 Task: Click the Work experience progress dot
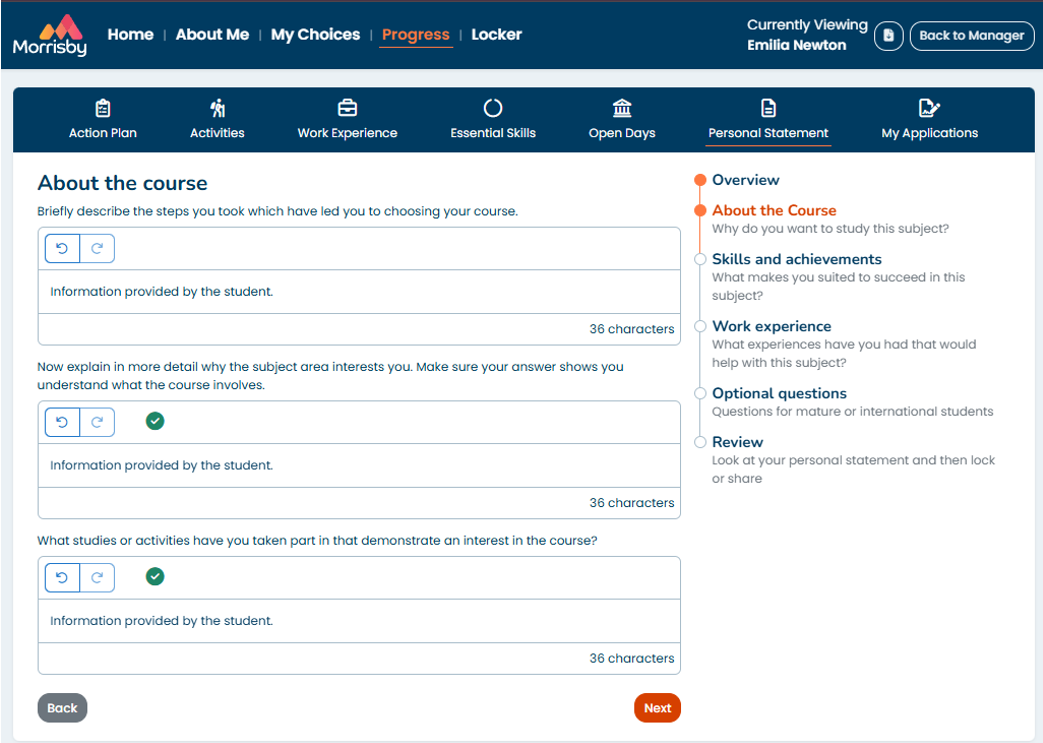tap(700, 326)
